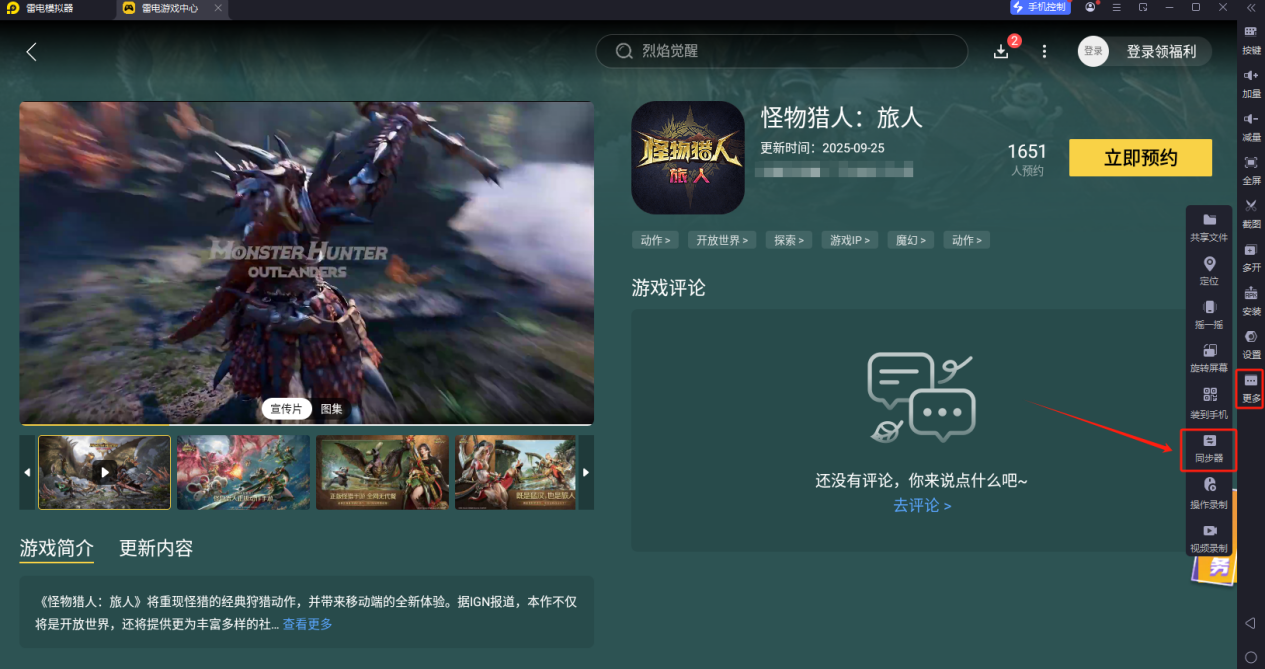Switch to 雷电模拟器 tab

pos(40,8)
